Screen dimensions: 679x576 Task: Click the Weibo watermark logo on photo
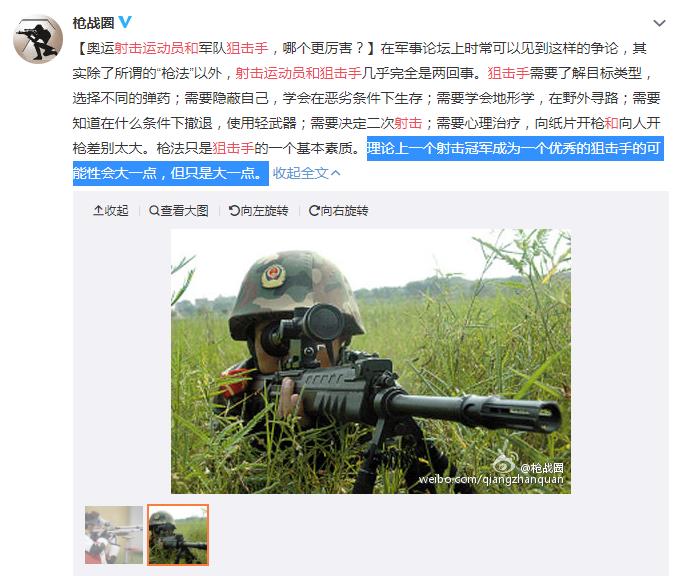pyautogui.click(x=503, y=463)
